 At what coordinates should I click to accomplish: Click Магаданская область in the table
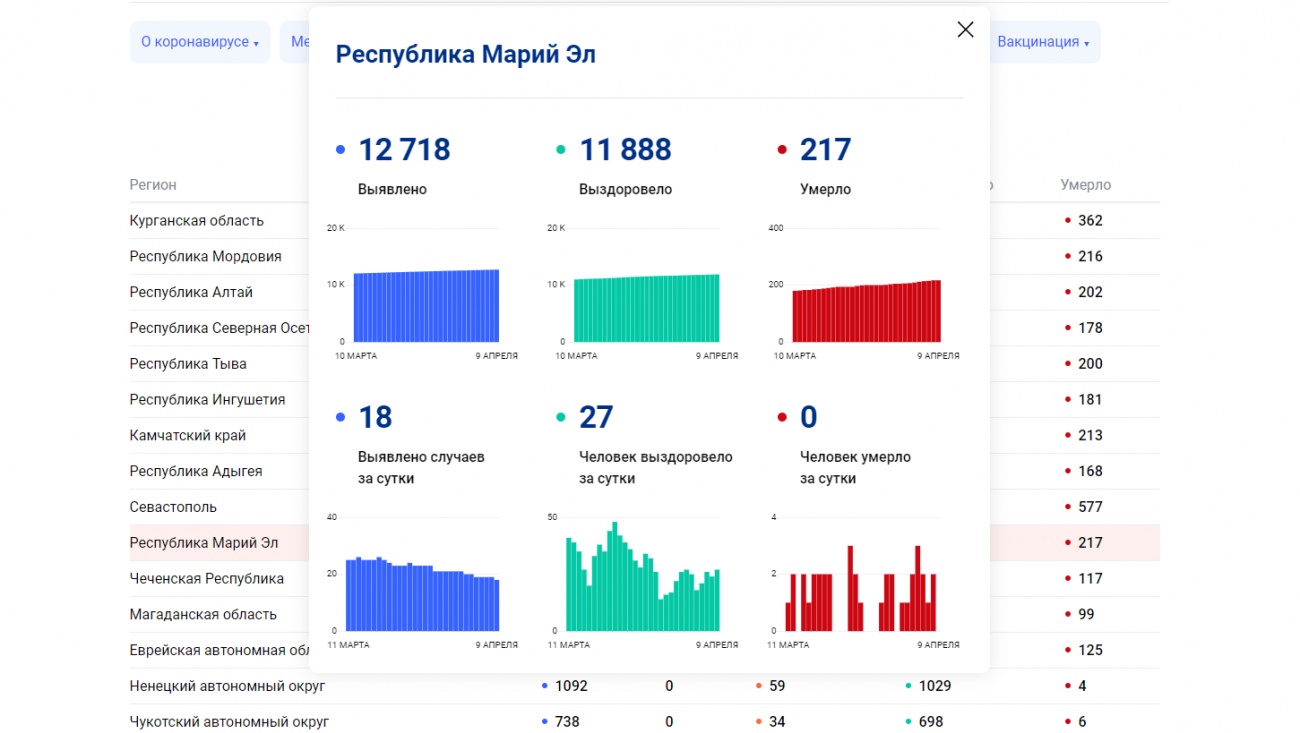(203, 615)
